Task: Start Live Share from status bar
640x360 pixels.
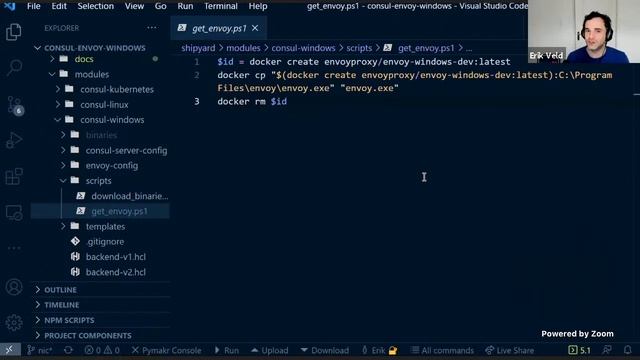Action: tap(509, 350)
